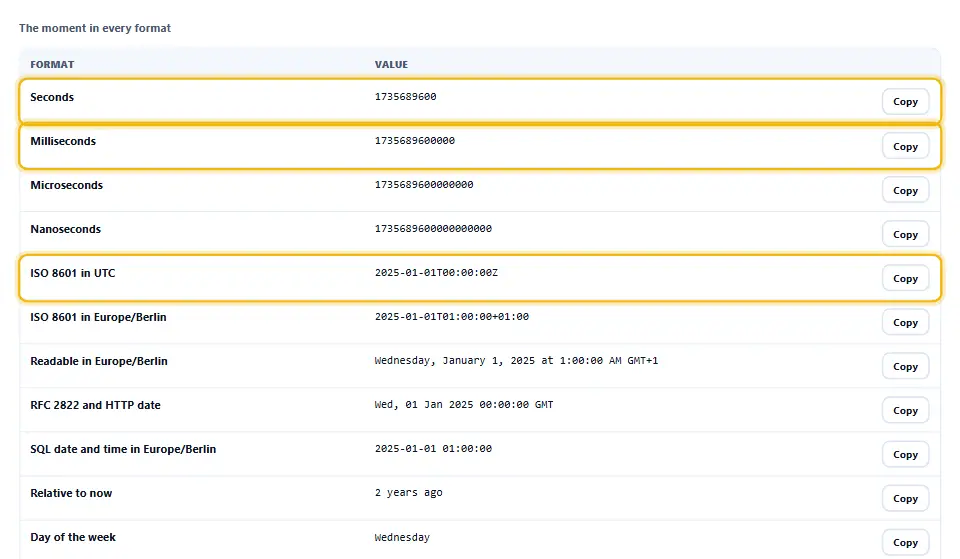Click the '2 years ago' value

pyautogui.click(x=408, y=493)
